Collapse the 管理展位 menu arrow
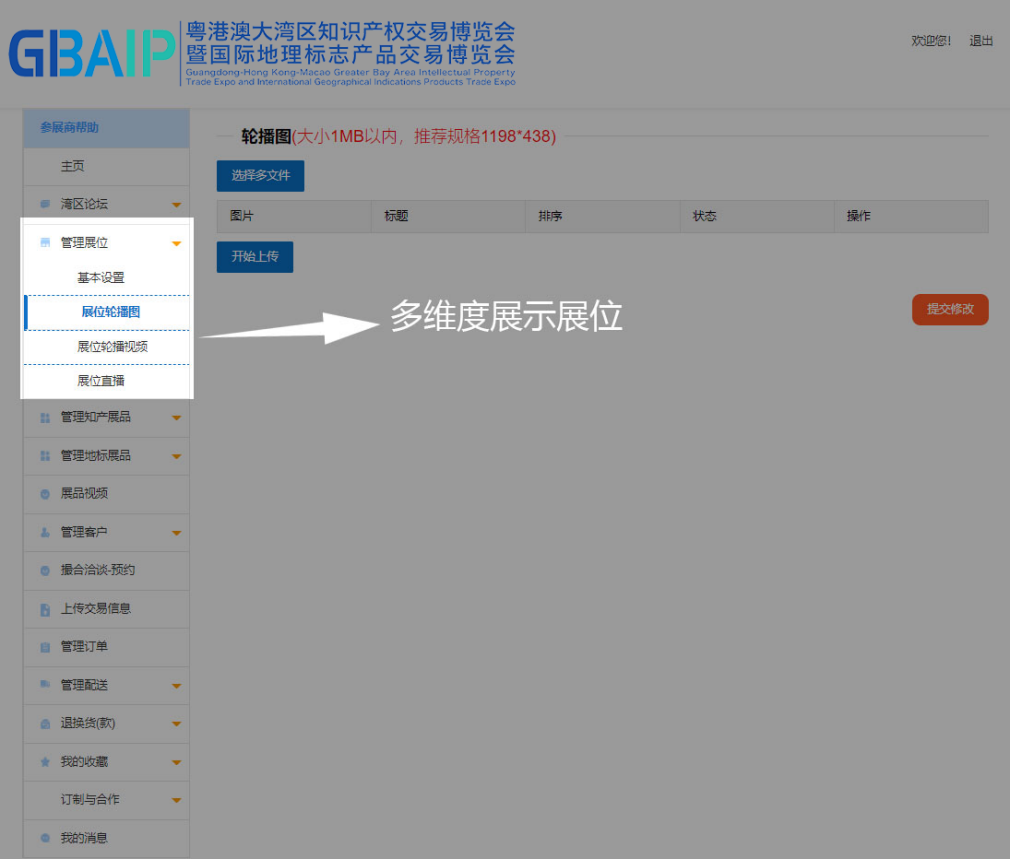The width and height of the screenshot is (1010, 859). 176,243
